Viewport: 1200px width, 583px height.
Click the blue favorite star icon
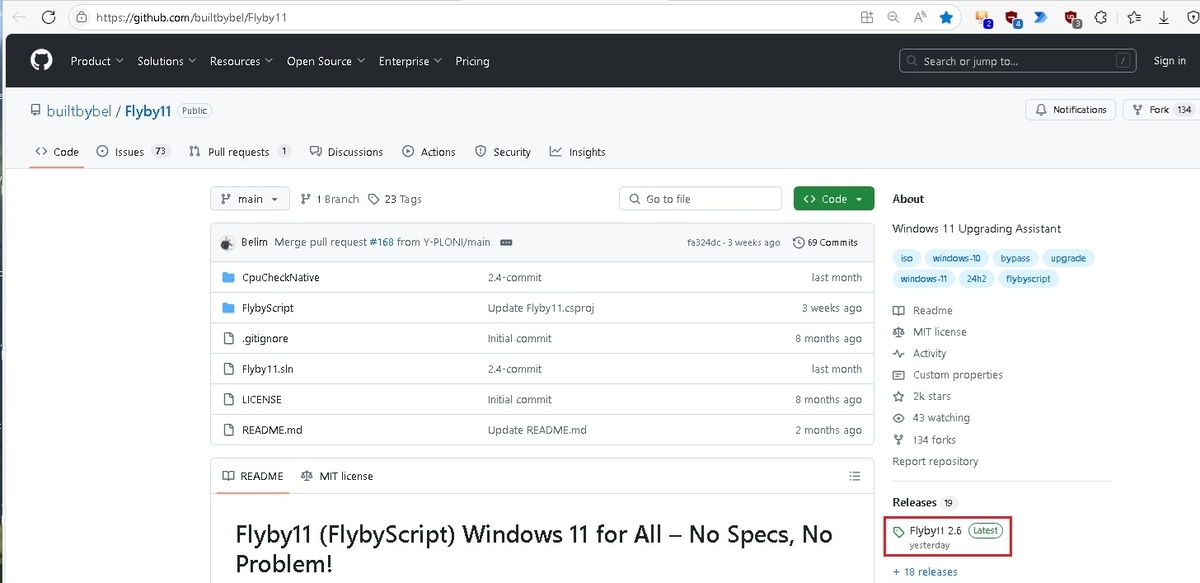coord(946,17)
